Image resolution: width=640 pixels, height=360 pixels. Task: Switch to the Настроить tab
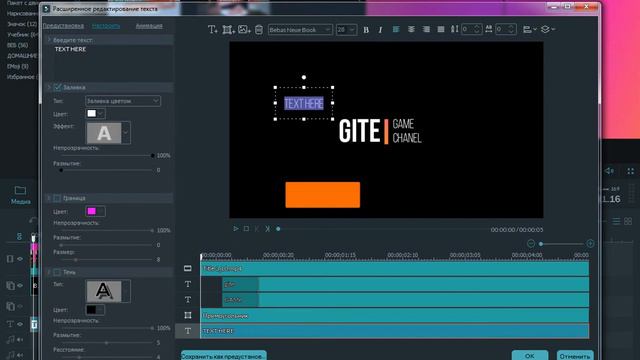[106, 26]
